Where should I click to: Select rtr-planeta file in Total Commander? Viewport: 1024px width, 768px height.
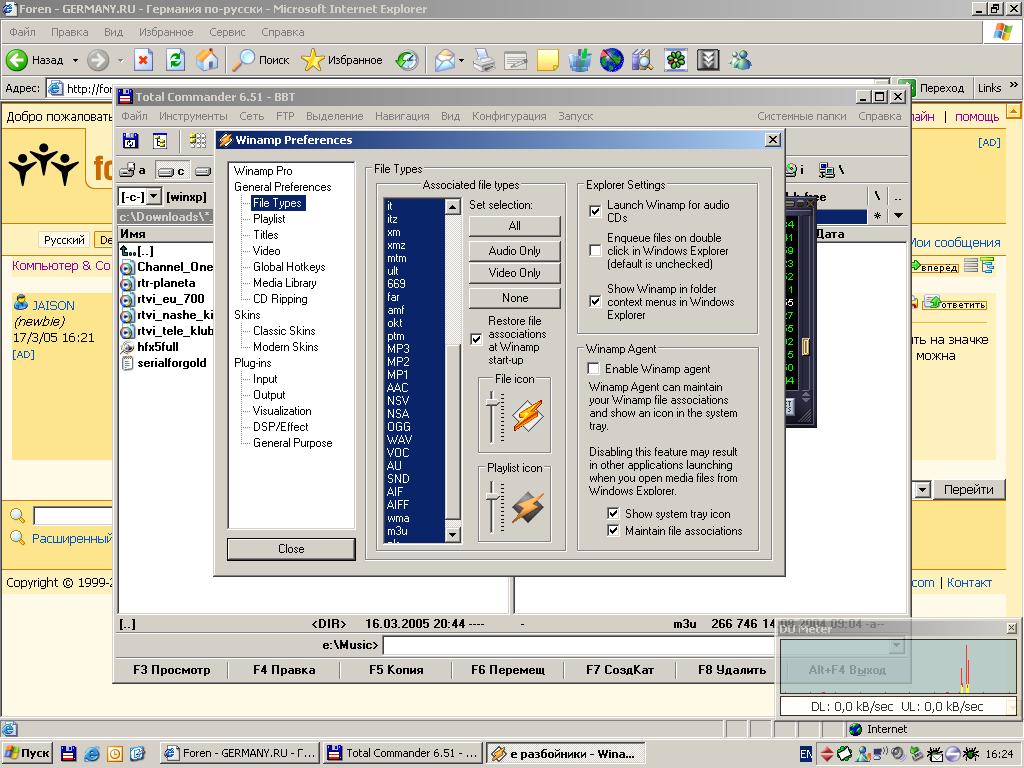[x=166, y=283]
